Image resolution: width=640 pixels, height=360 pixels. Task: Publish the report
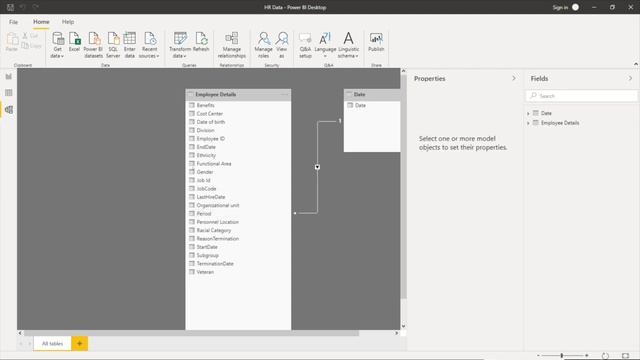376,42
